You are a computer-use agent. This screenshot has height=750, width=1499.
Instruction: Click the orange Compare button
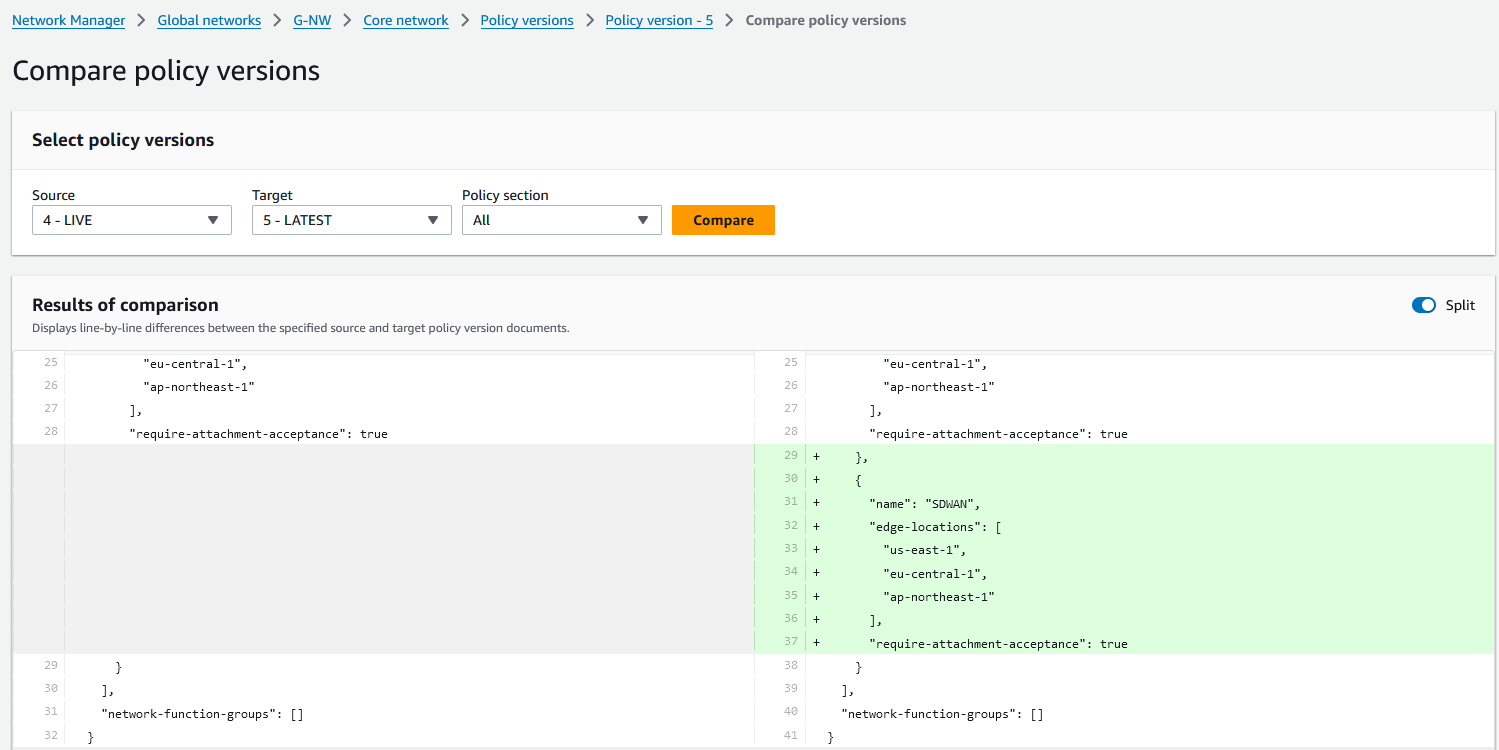723,220
